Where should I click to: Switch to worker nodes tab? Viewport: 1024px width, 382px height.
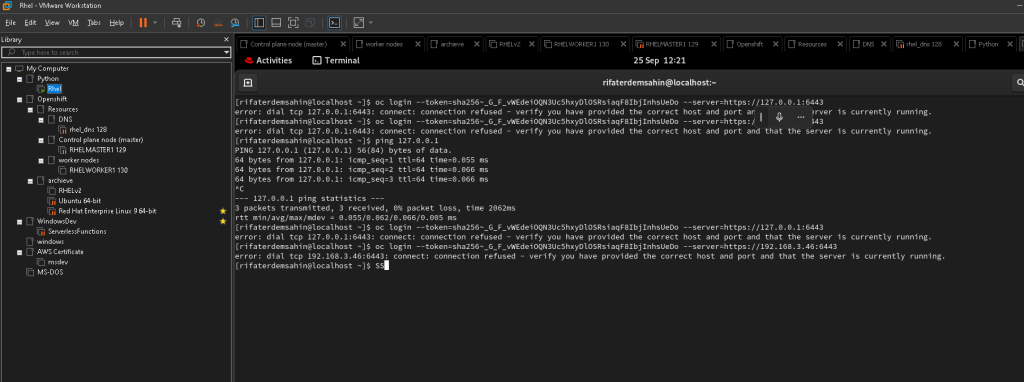[383, 44]
